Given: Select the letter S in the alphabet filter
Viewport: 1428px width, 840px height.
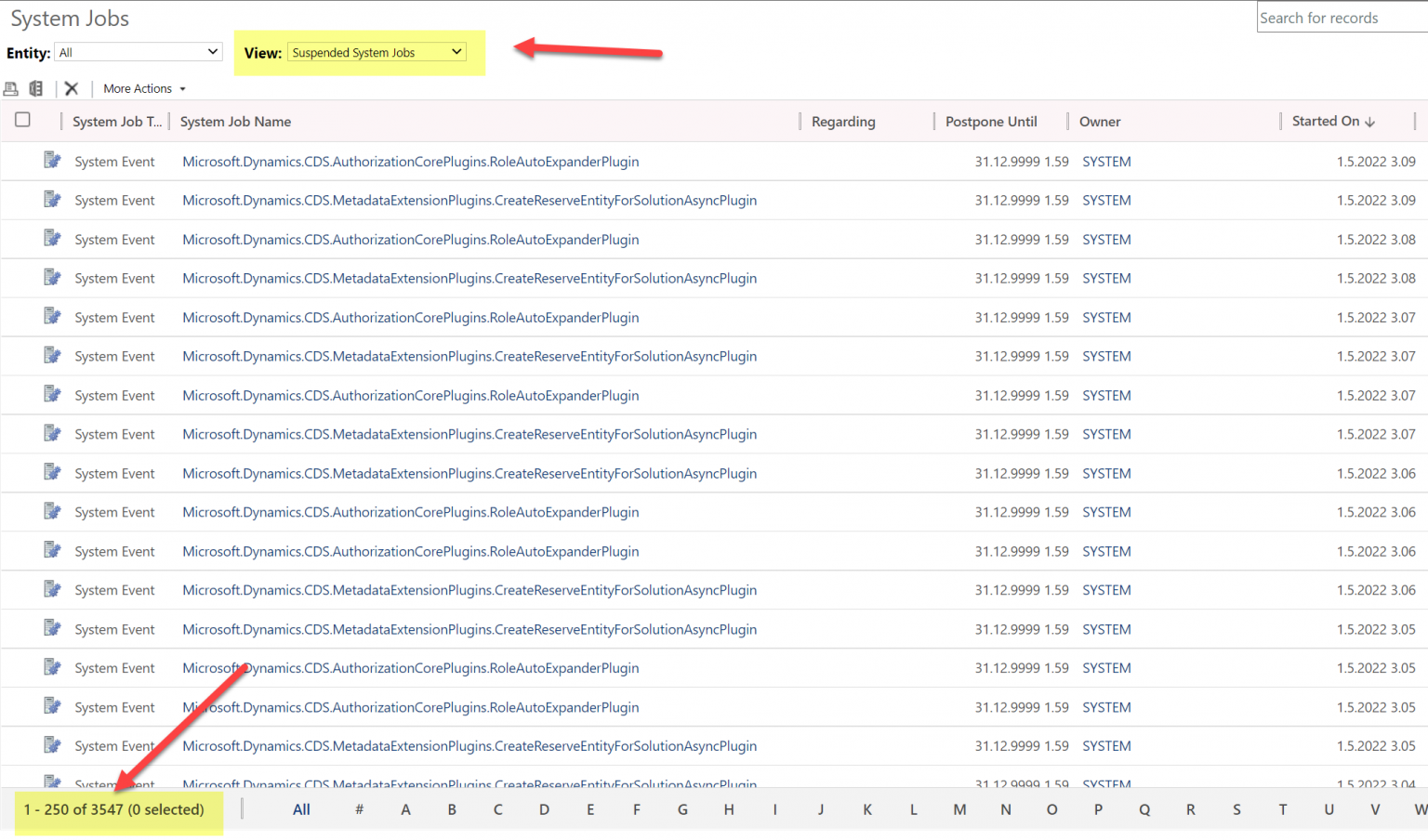Looking at the screenshot, I should (x=1236, y=809).
